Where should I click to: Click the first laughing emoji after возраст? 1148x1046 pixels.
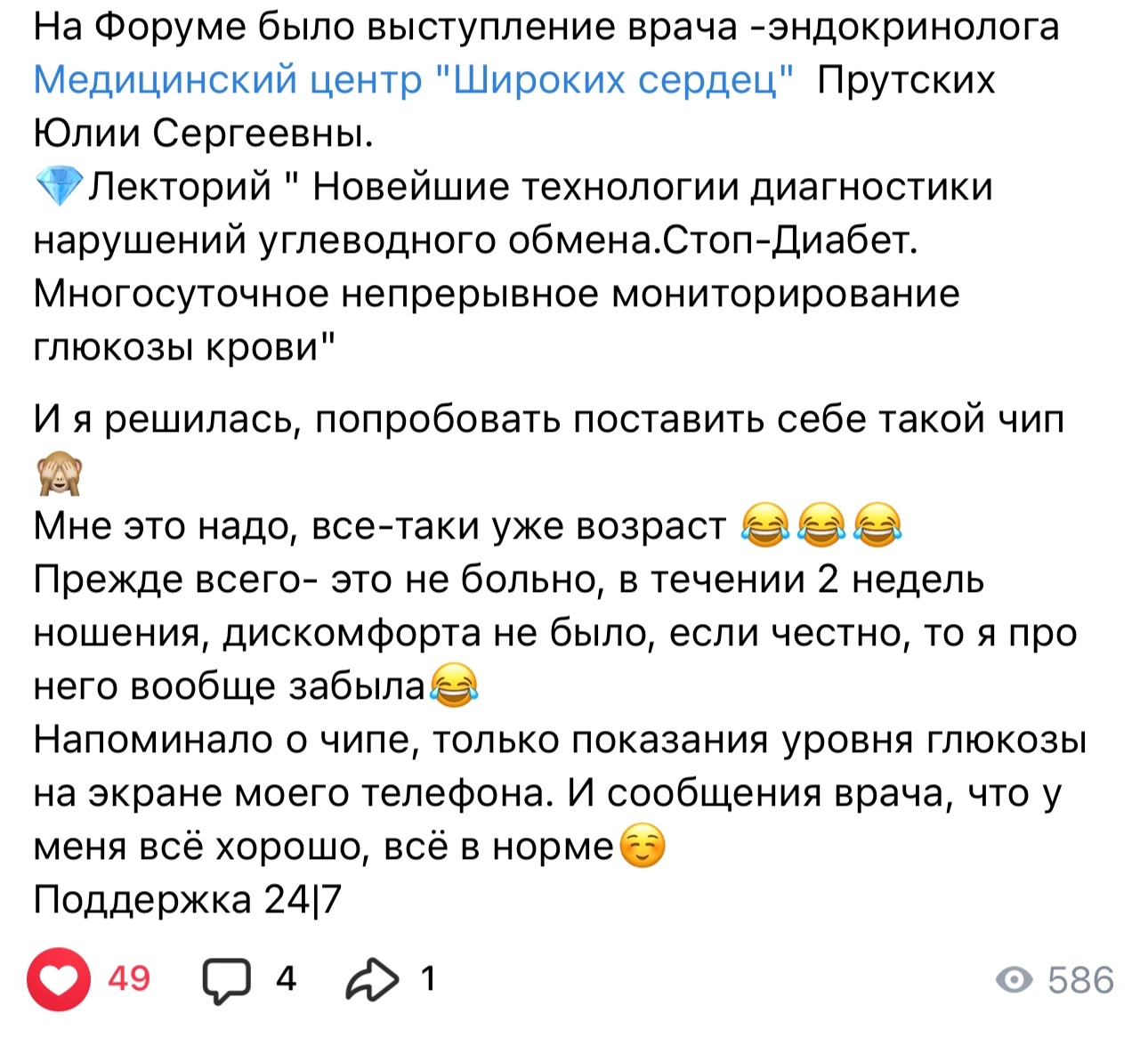(x=765, y=524)
